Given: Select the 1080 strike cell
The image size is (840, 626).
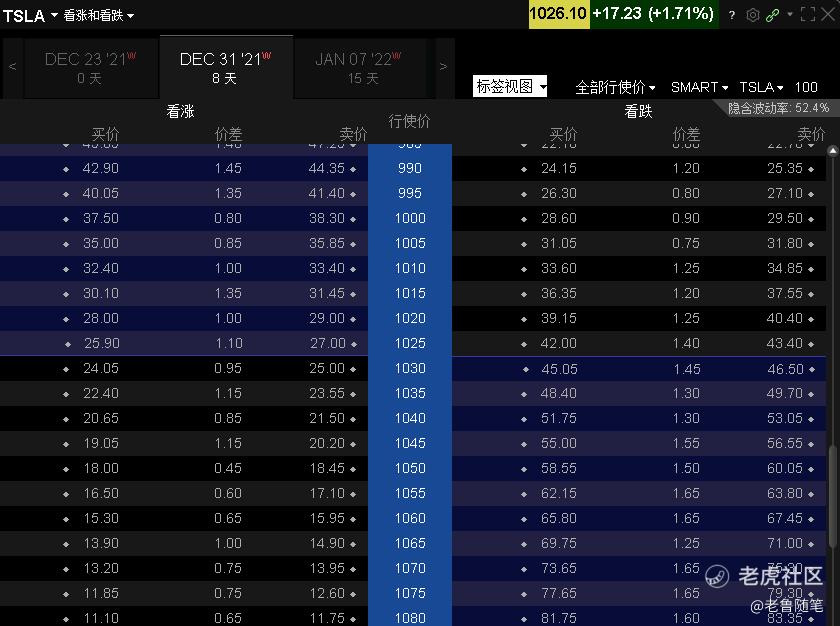Looking at the screenshot, I should click(x=410, y=618).
